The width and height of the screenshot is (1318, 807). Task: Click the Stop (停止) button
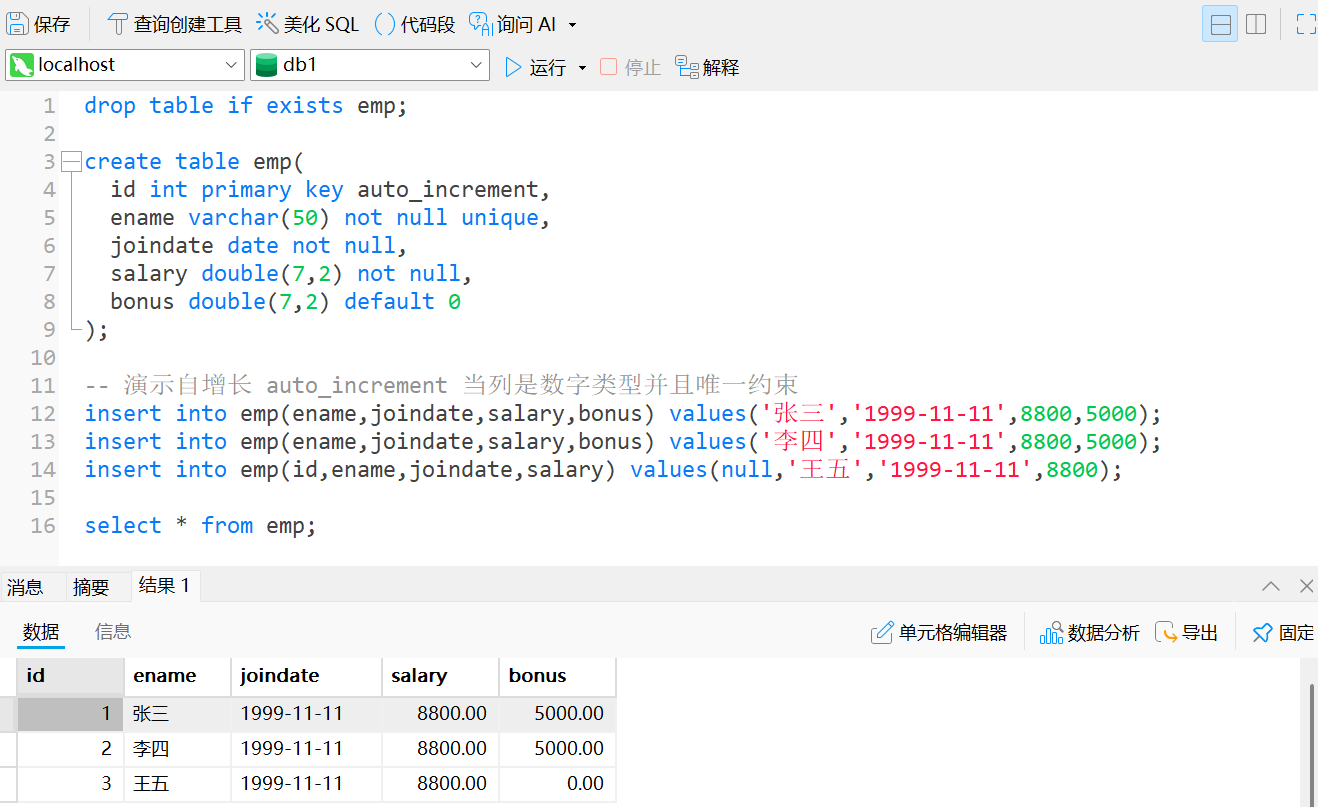[x=630, y=67]
